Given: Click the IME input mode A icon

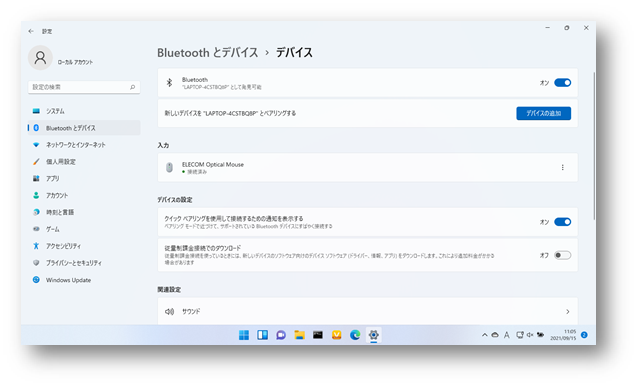Looking at the screenshot, I should 507,335.
